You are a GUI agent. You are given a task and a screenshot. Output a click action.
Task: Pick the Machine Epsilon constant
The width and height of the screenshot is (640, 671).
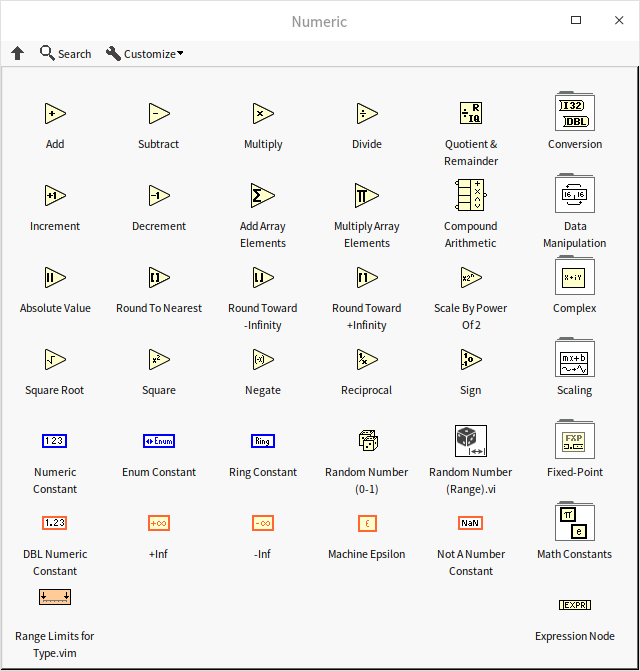point(367,523)
